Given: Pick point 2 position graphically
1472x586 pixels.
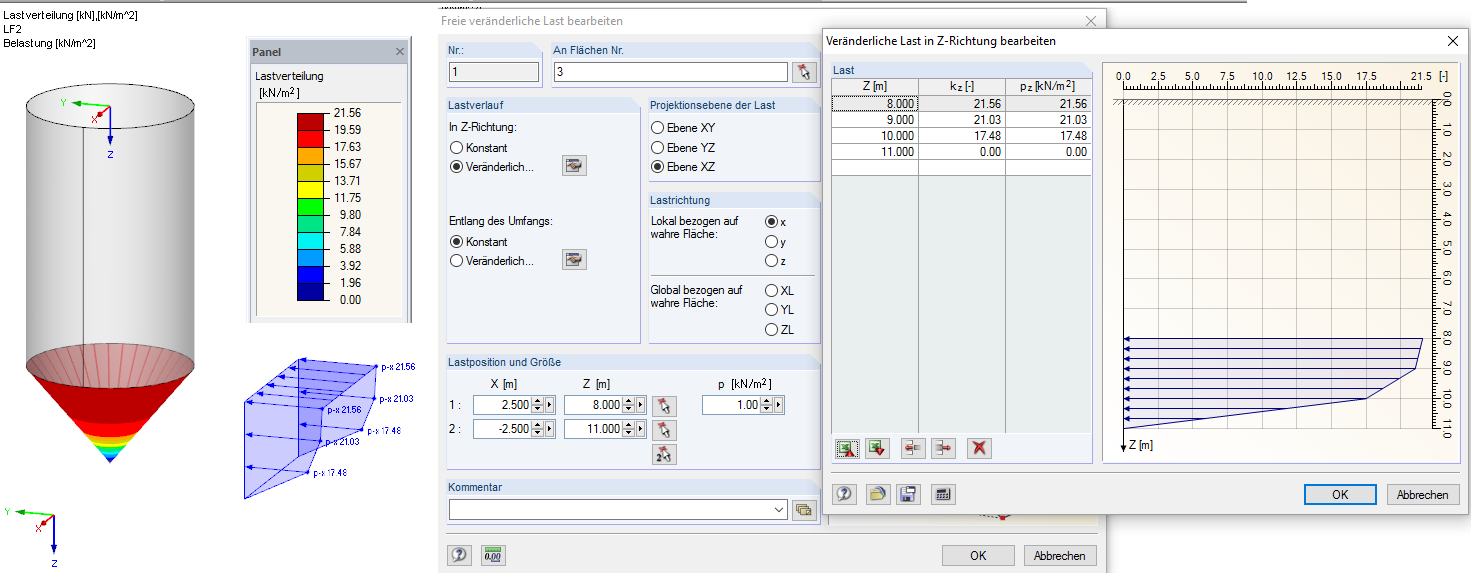Looking at the screenshot, I should point(664,429).
